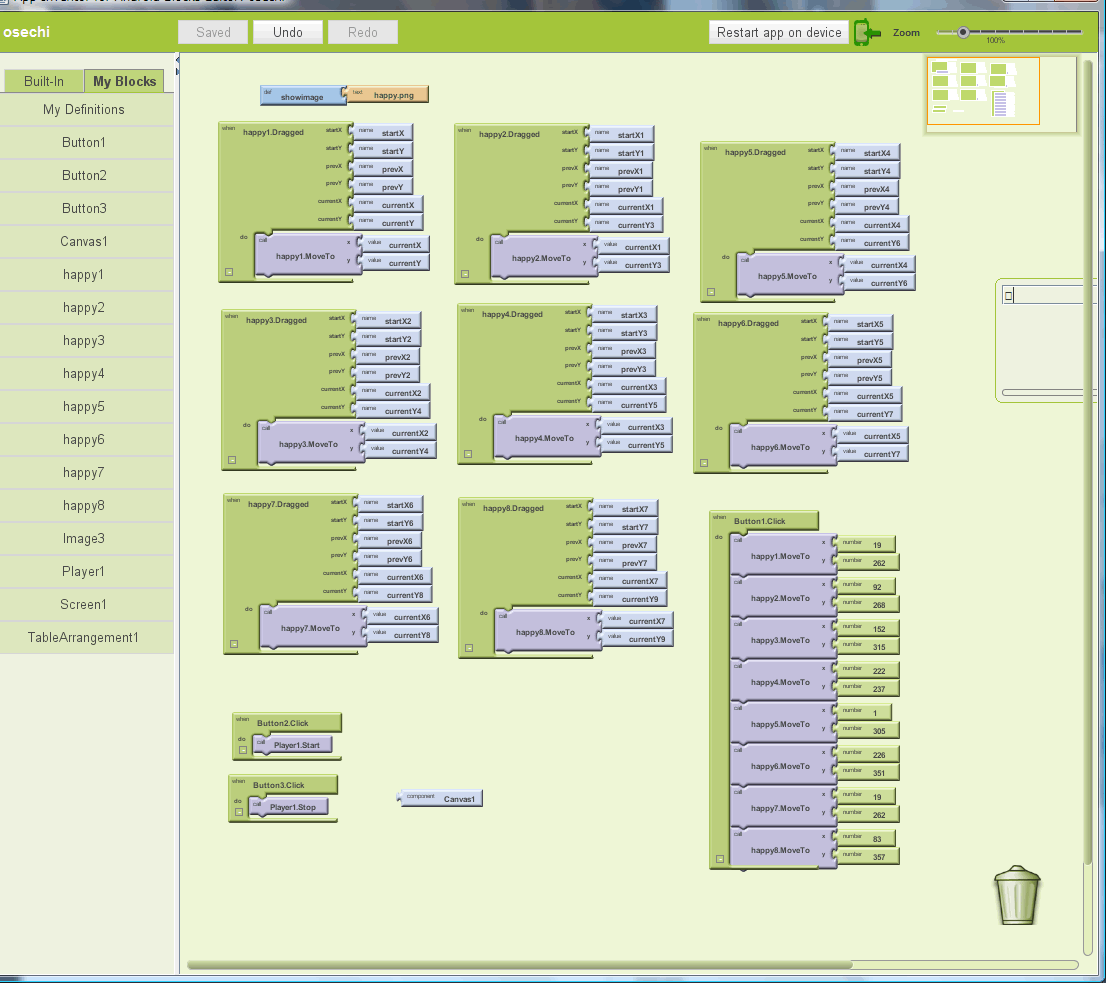Select the showimage definition block

[303, 96]
